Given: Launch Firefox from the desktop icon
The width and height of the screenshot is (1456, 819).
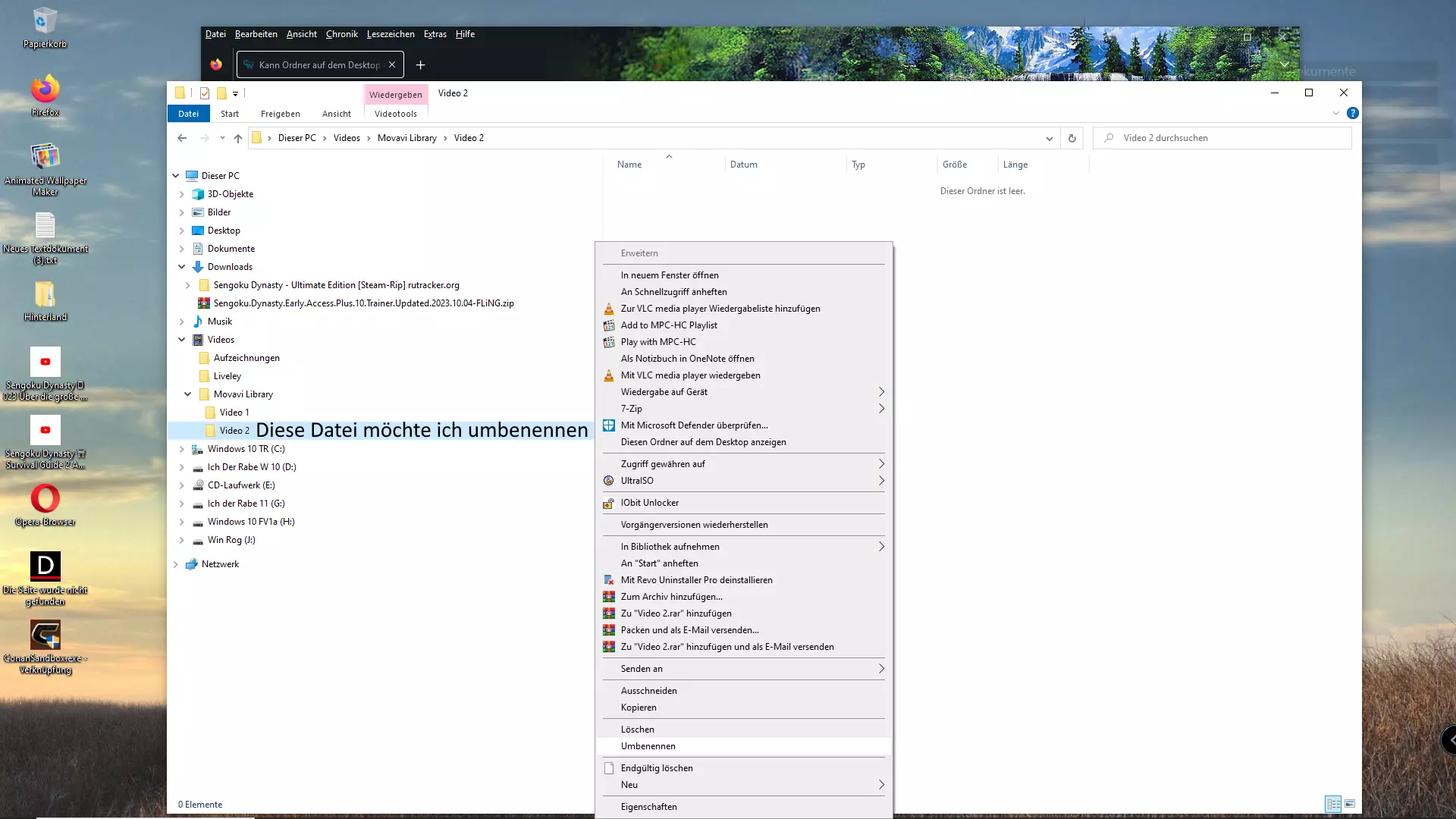Looking at the screenshot, I should pos(45,96).
